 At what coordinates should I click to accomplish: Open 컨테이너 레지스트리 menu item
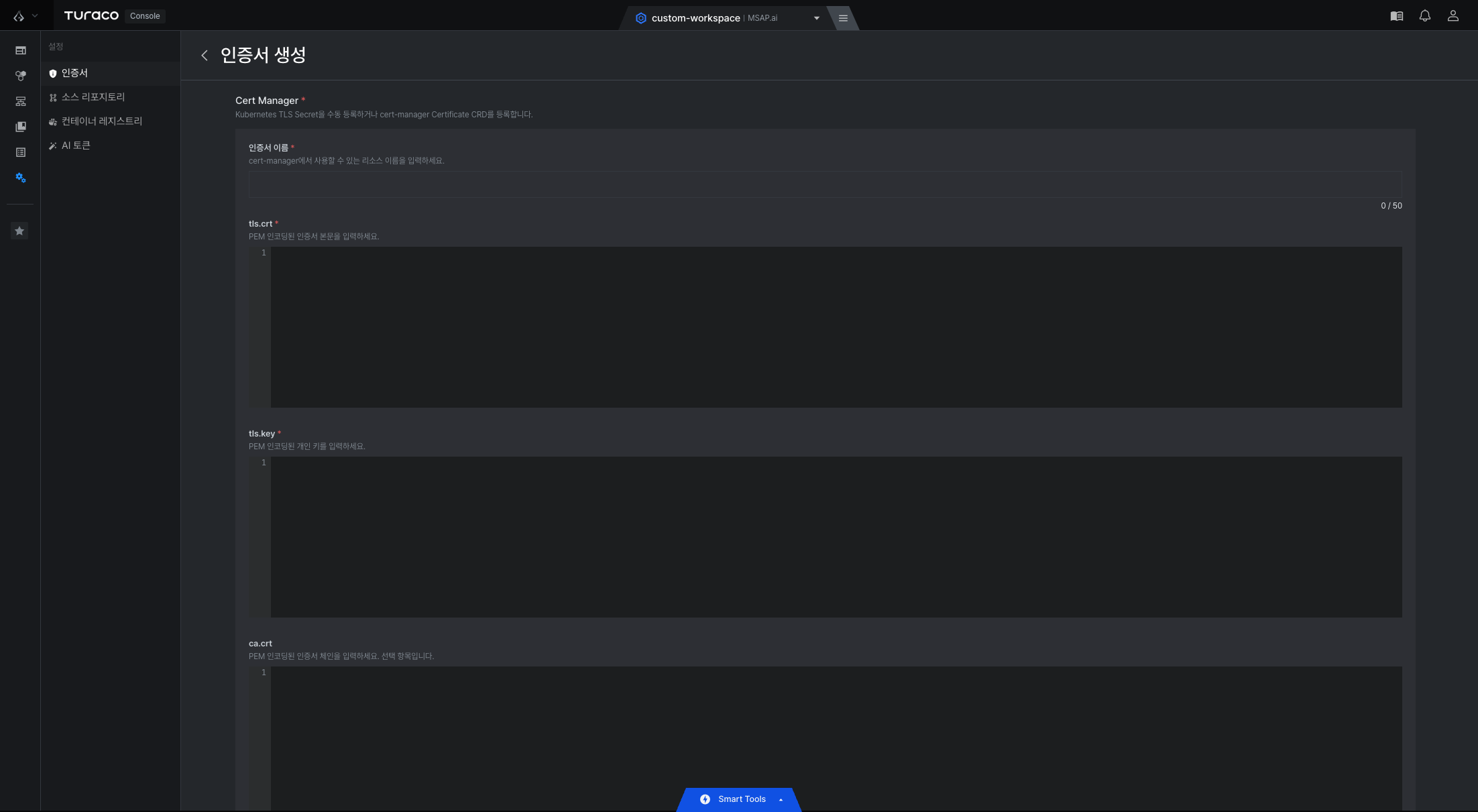(111, 121)
